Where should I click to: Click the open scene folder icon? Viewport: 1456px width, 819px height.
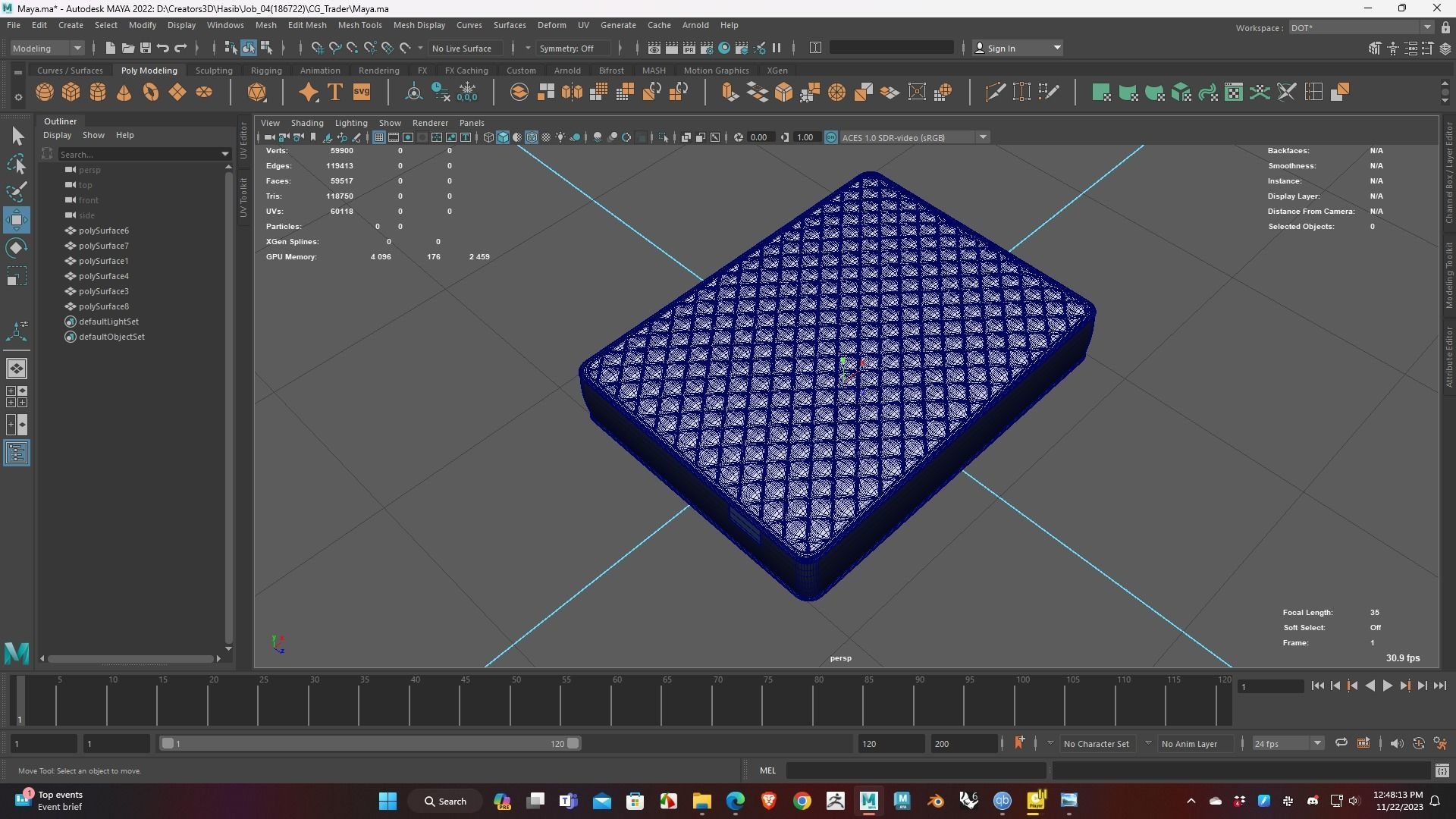click(x=127, y=48)
